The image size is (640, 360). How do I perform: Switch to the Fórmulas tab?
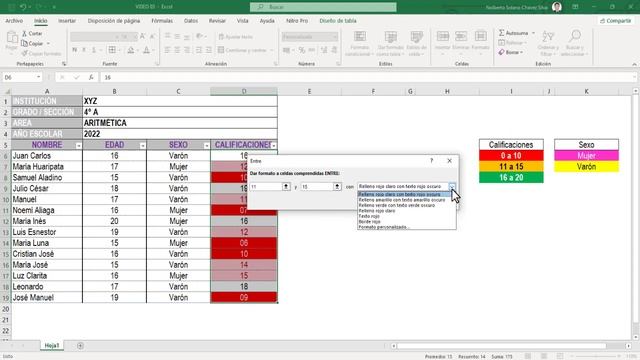(x=162, y=21)
